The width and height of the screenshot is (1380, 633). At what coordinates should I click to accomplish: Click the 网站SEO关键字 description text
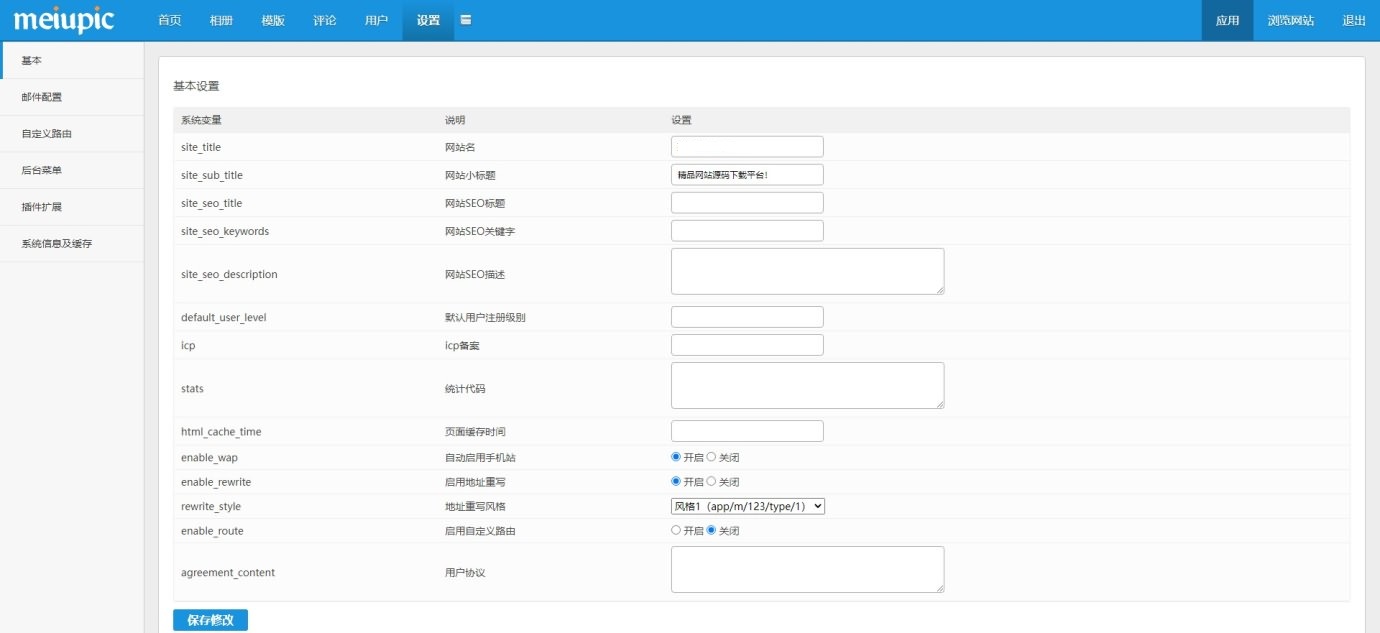(x=478, y=231)
